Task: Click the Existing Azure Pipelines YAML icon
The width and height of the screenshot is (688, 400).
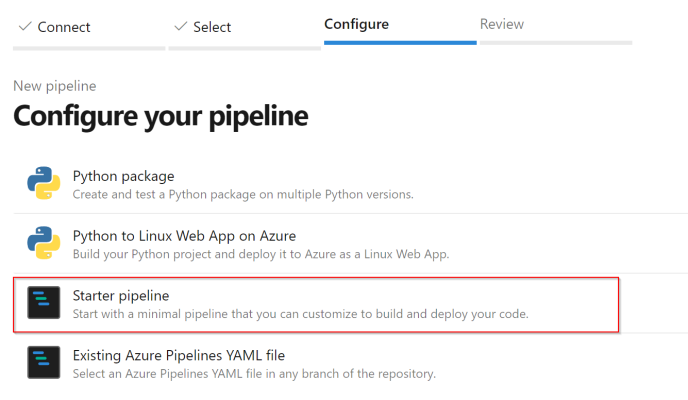Action: 43,364
